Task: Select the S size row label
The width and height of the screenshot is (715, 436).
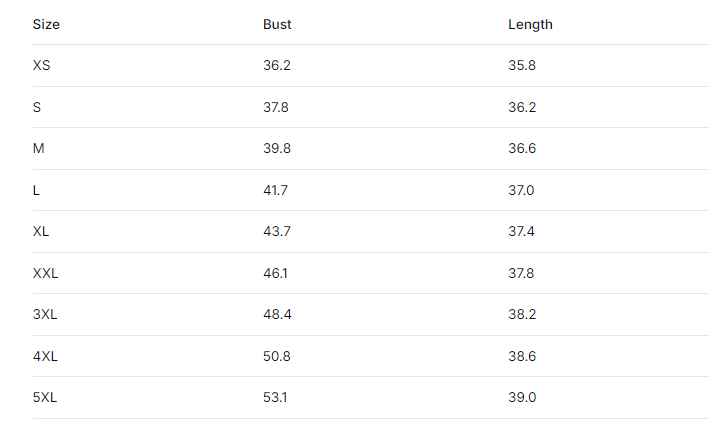Action: (37, 107)
